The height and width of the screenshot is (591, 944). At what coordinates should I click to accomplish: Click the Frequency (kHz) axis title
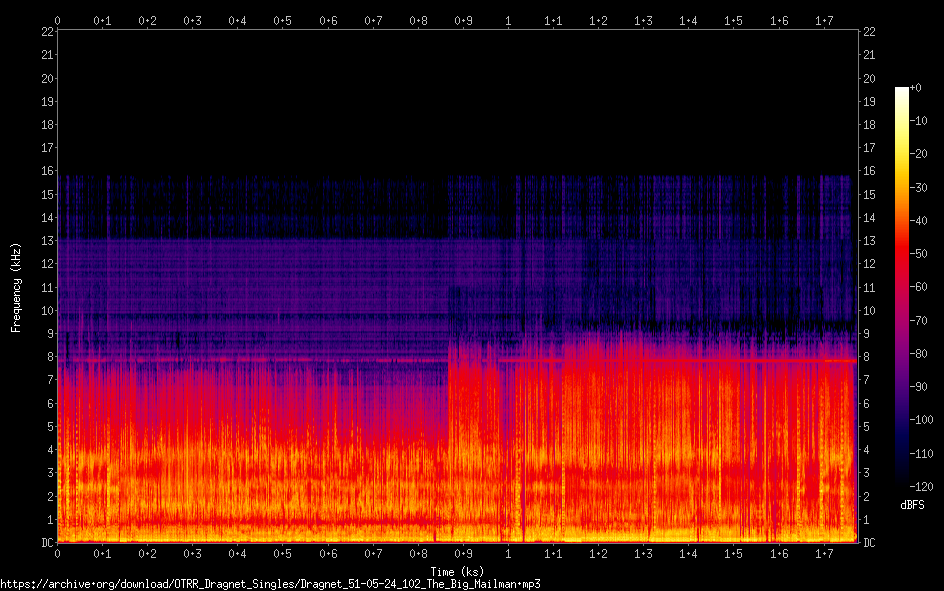coord(16,287)
